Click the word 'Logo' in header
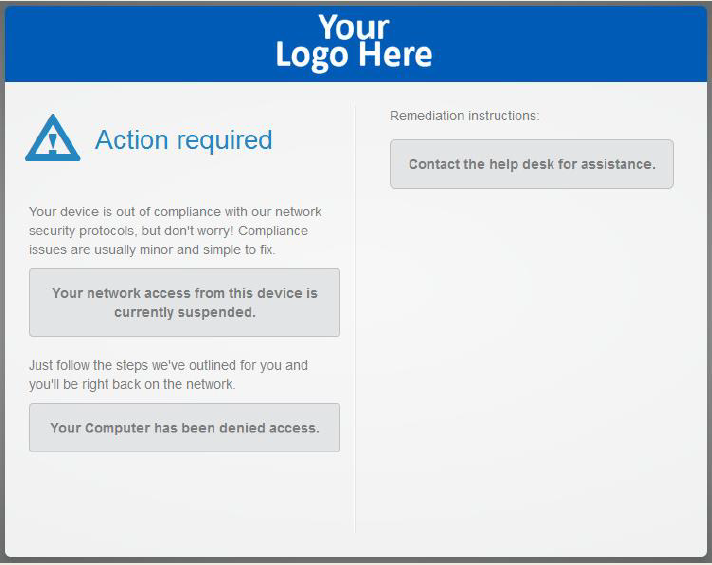712x565 pixels. (312, 56)
